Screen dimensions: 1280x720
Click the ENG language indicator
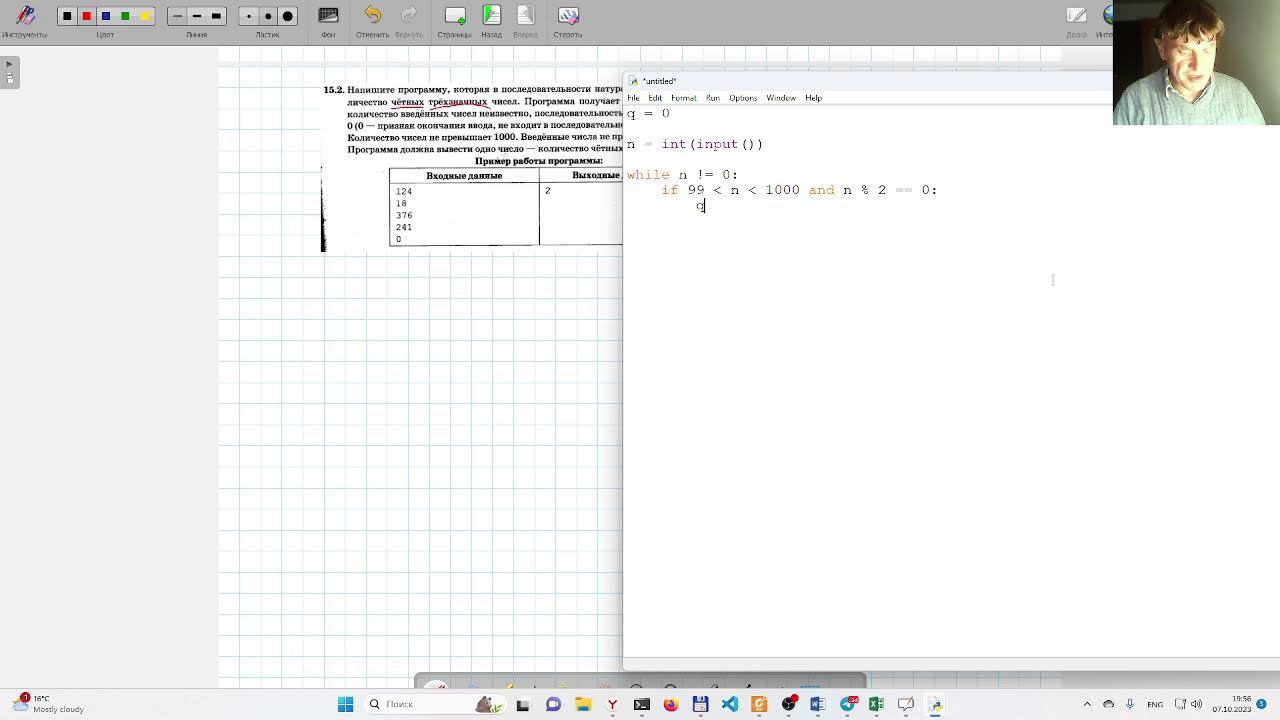(x=1155, y=704)
